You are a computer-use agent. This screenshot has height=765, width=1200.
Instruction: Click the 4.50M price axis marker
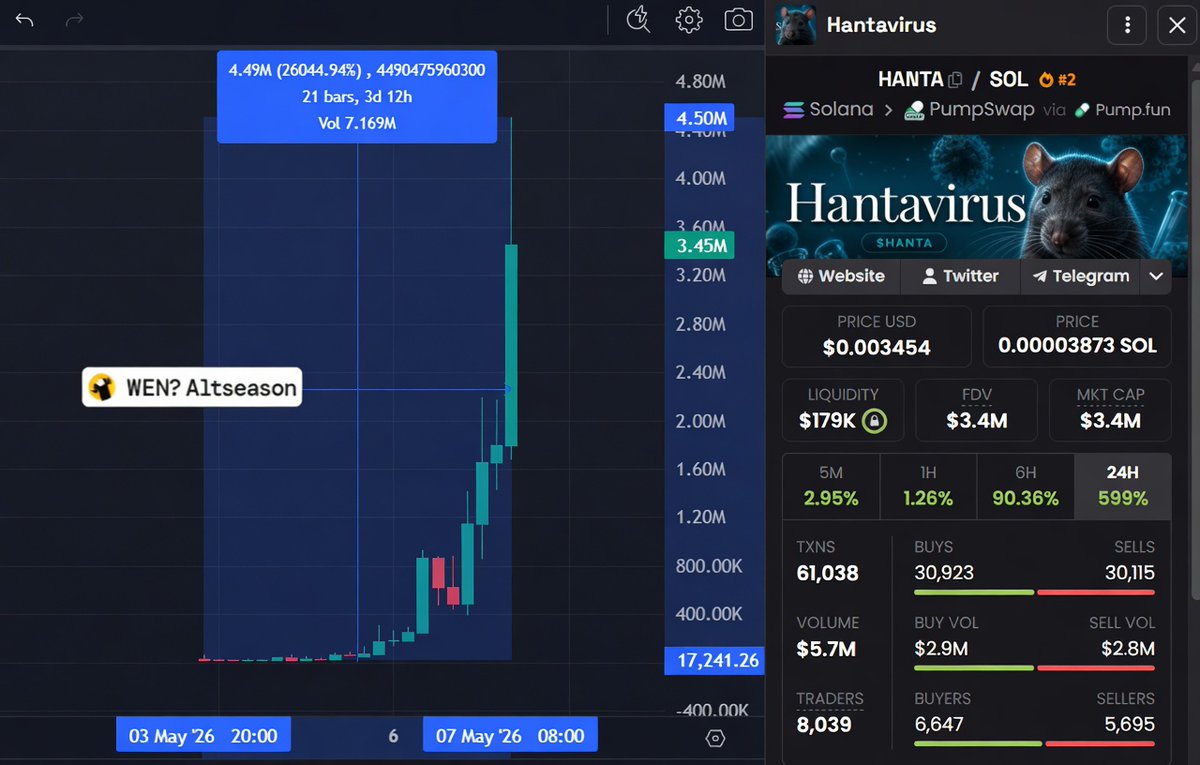(699, 118)
